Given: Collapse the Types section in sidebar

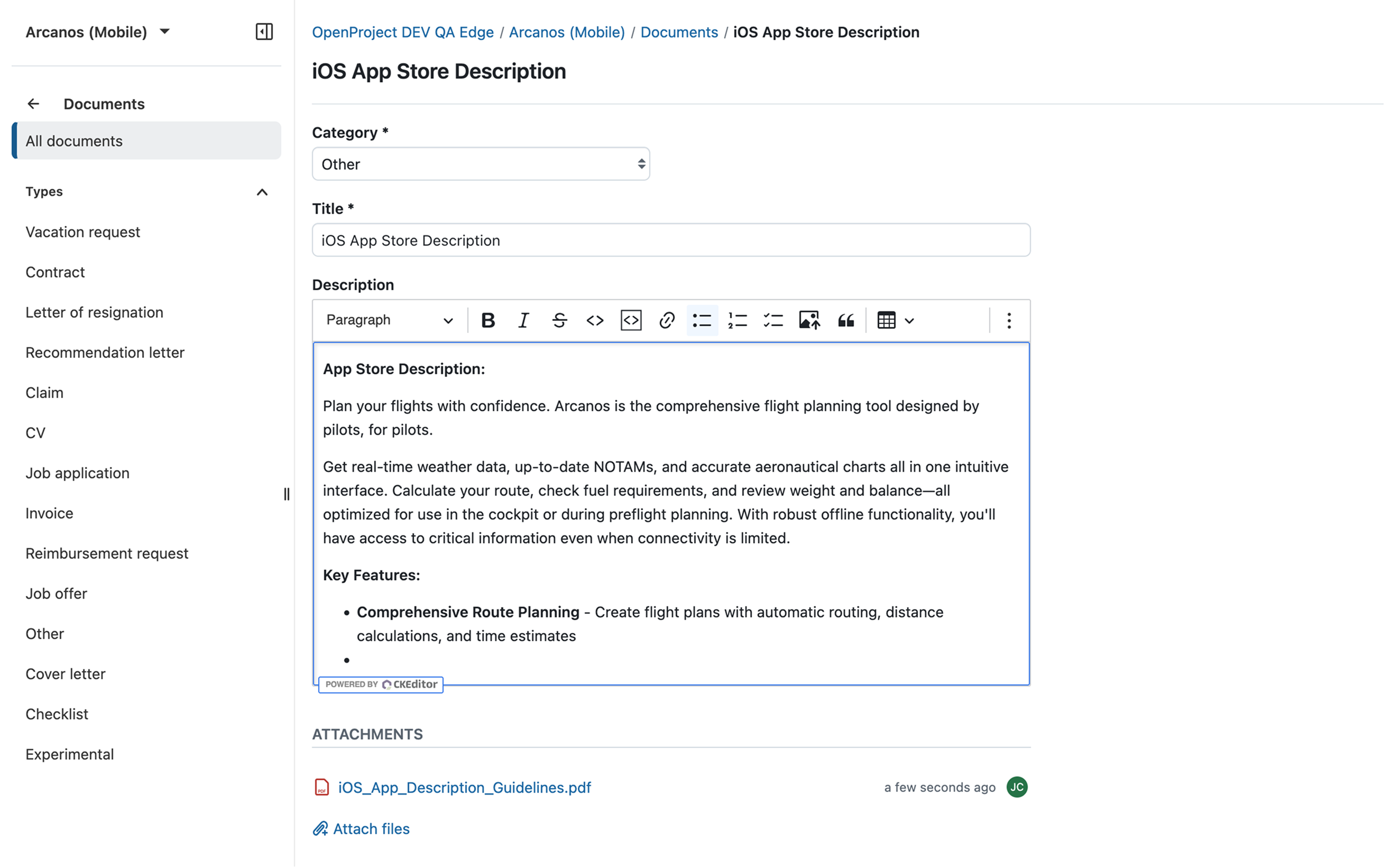Looking at the screenshot, I should 263,191.
